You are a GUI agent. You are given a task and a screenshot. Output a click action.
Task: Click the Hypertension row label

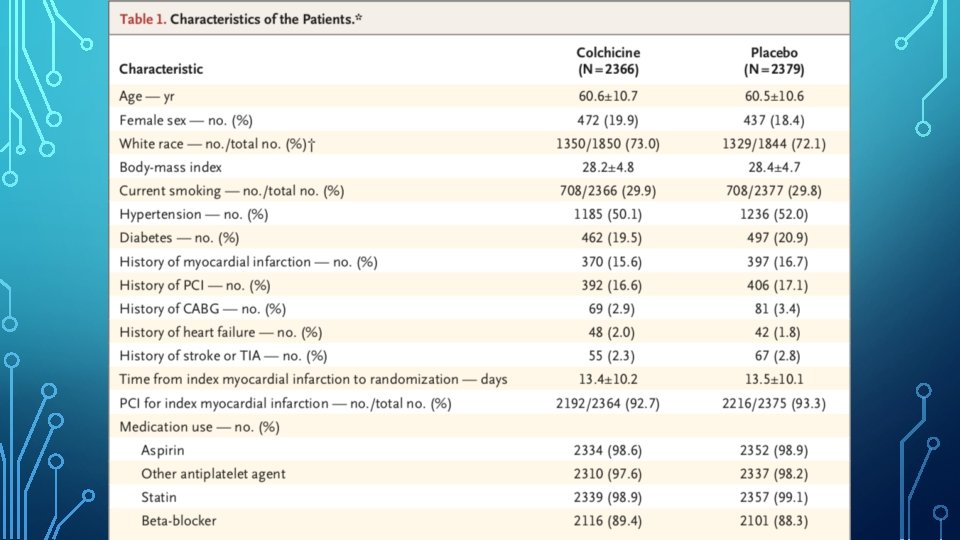coord(193,215)
